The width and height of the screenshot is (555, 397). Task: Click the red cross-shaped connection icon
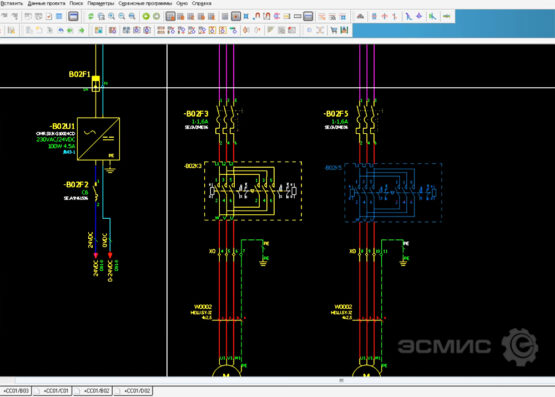pos(384,16)
